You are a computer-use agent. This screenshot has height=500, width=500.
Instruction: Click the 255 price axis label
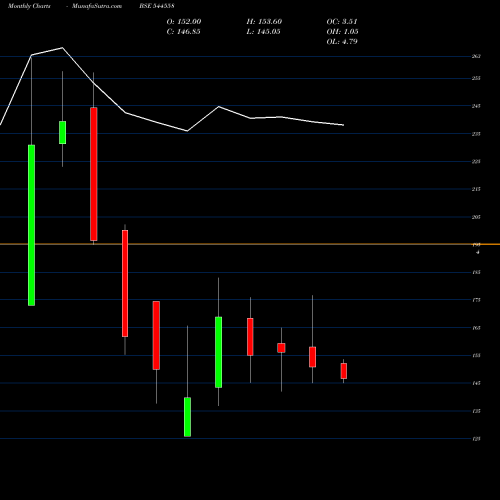pos(476,78)
